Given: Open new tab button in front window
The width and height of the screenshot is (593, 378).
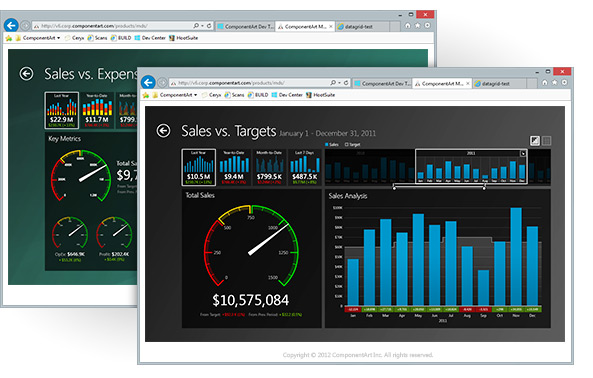Looking at the screenshot, I should coord(532,84).
